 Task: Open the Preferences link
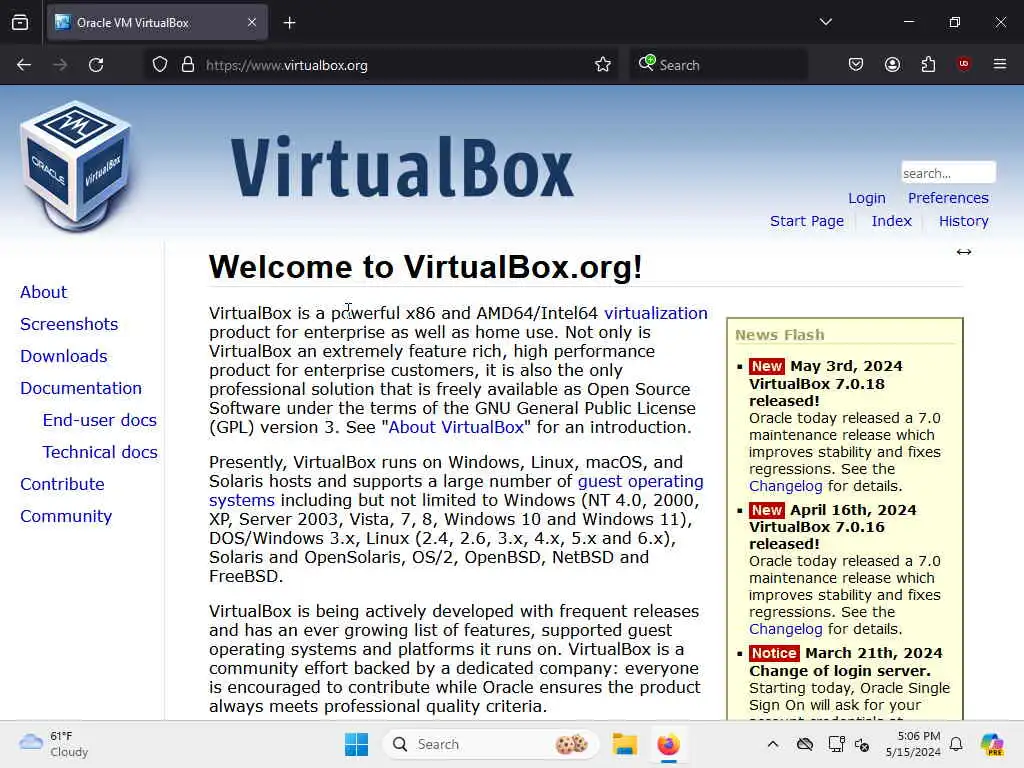click(948, 198)
